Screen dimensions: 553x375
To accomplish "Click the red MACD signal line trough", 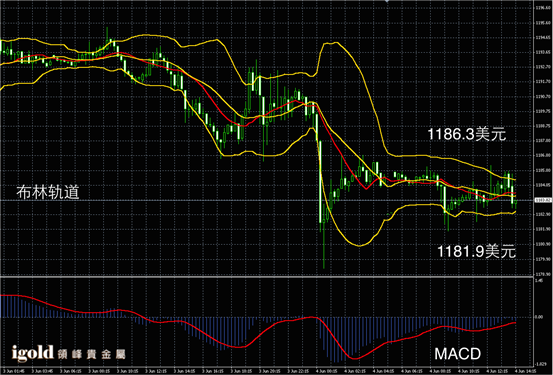I will (x=354, y=358).
